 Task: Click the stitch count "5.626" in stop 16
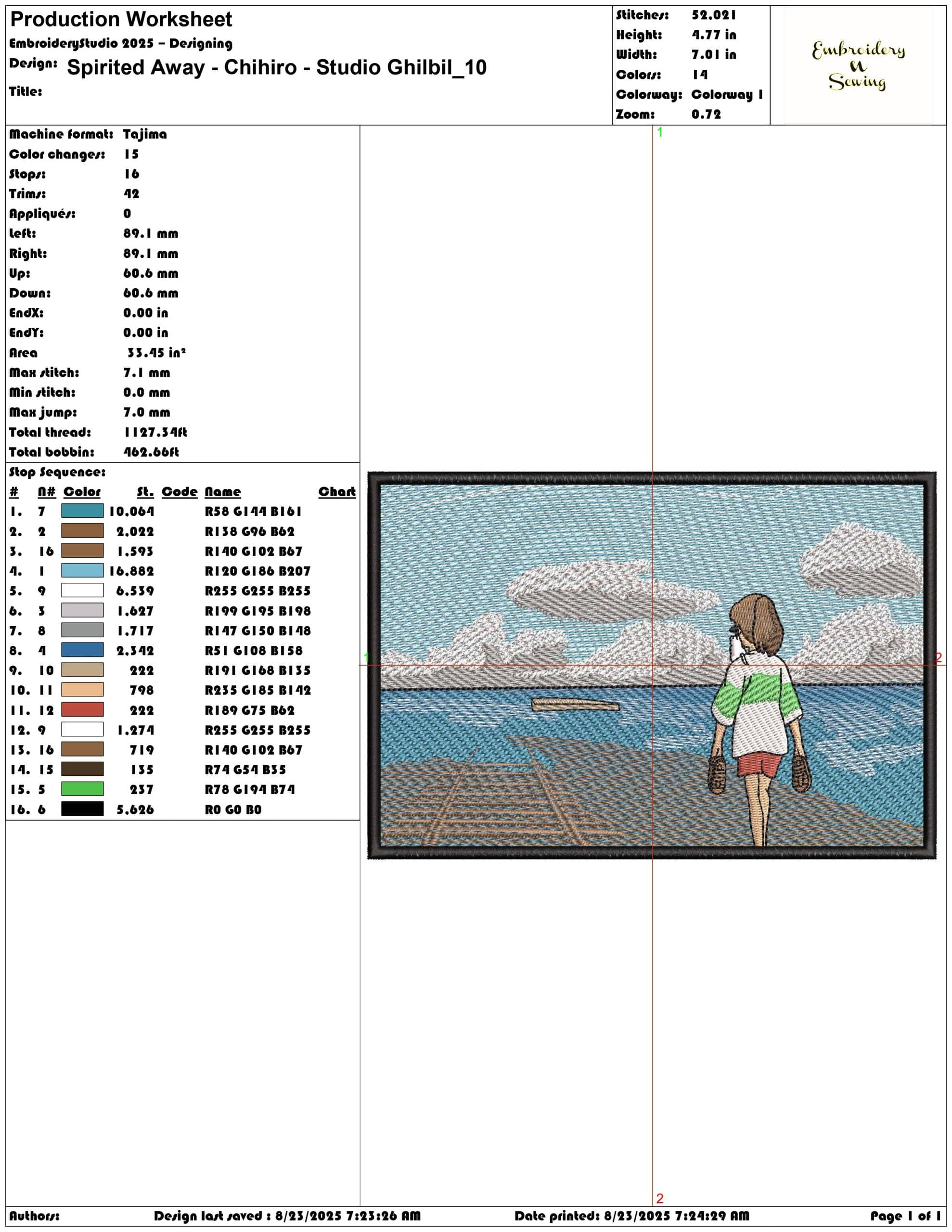click(135, 809)
